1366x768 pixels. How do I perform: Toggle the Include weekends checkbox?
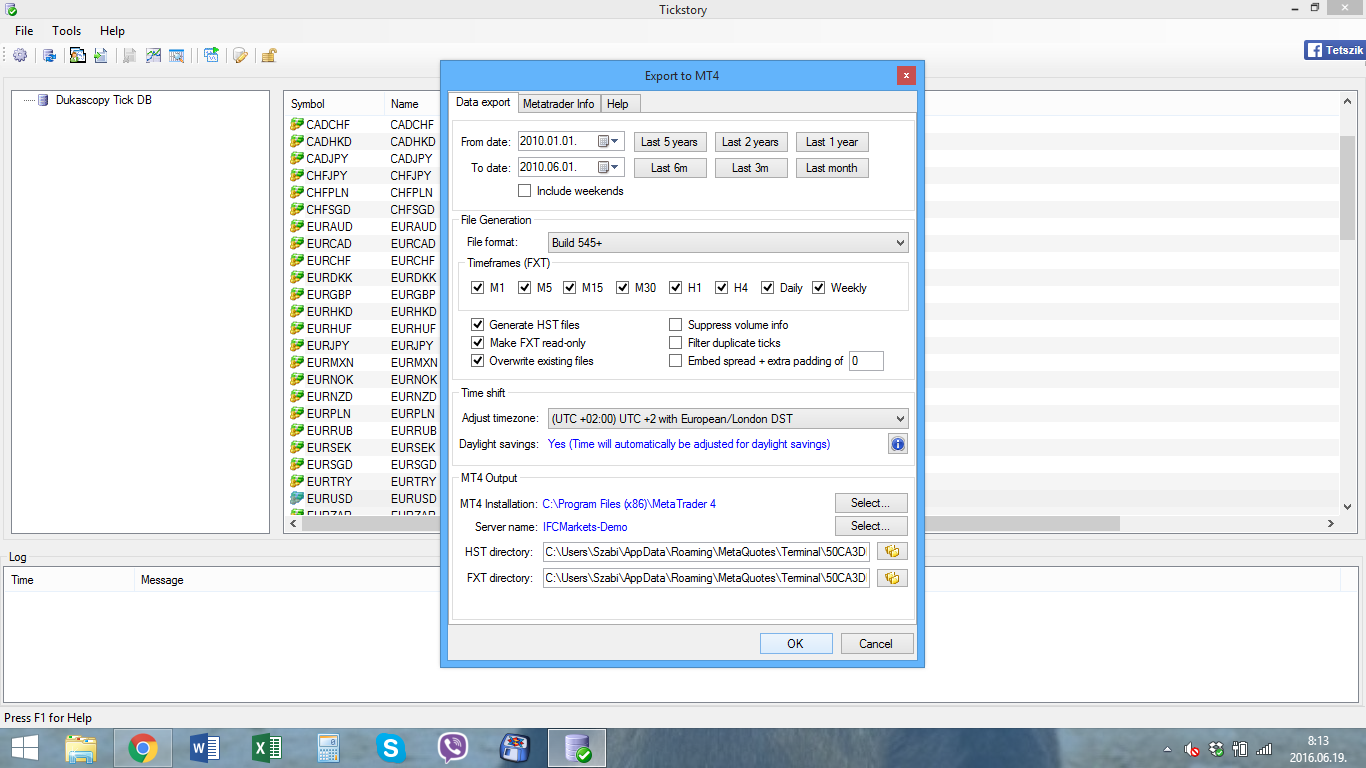click(525, 191)
